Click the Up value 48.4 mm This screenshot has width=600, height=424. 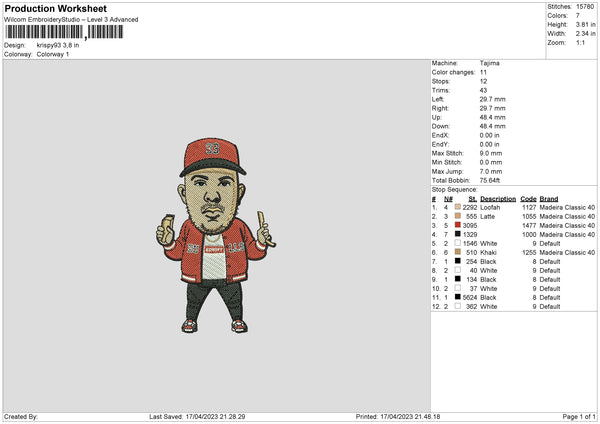pos(492,117)
